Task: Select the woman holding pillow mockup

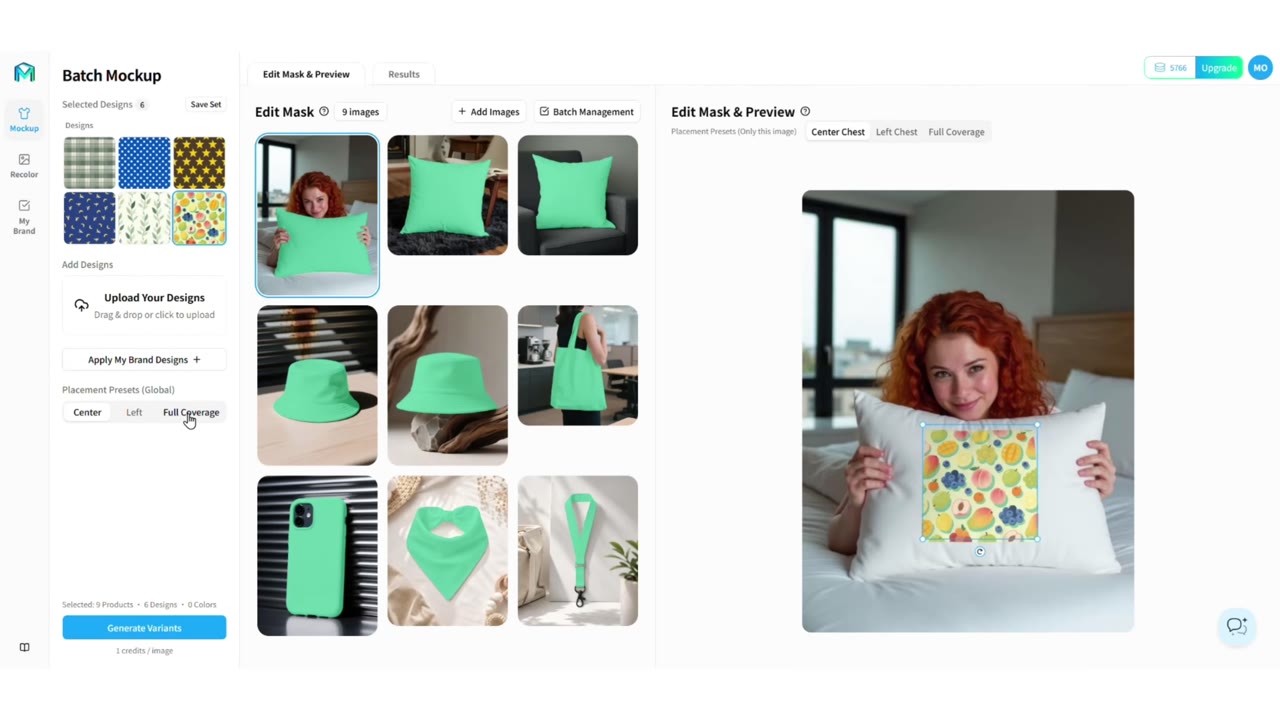Action: pos(317,215)
